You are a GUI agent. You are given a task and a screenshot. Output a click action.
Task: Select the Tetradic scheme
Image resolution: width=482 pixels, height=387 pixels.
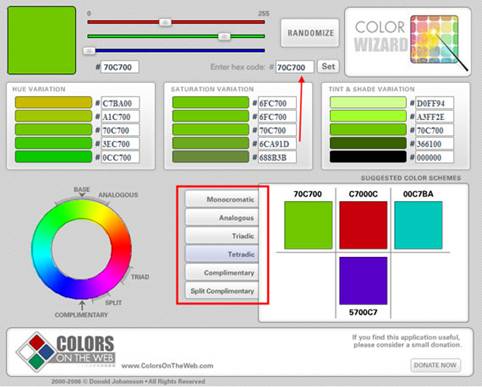coord(222,254)
